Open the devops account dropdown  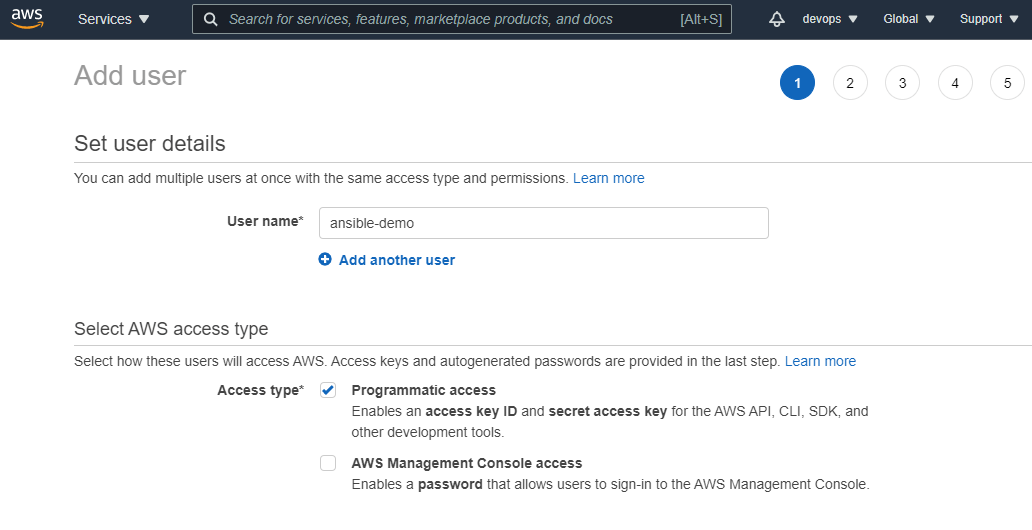pyautogui.click(x=829, y=19)
